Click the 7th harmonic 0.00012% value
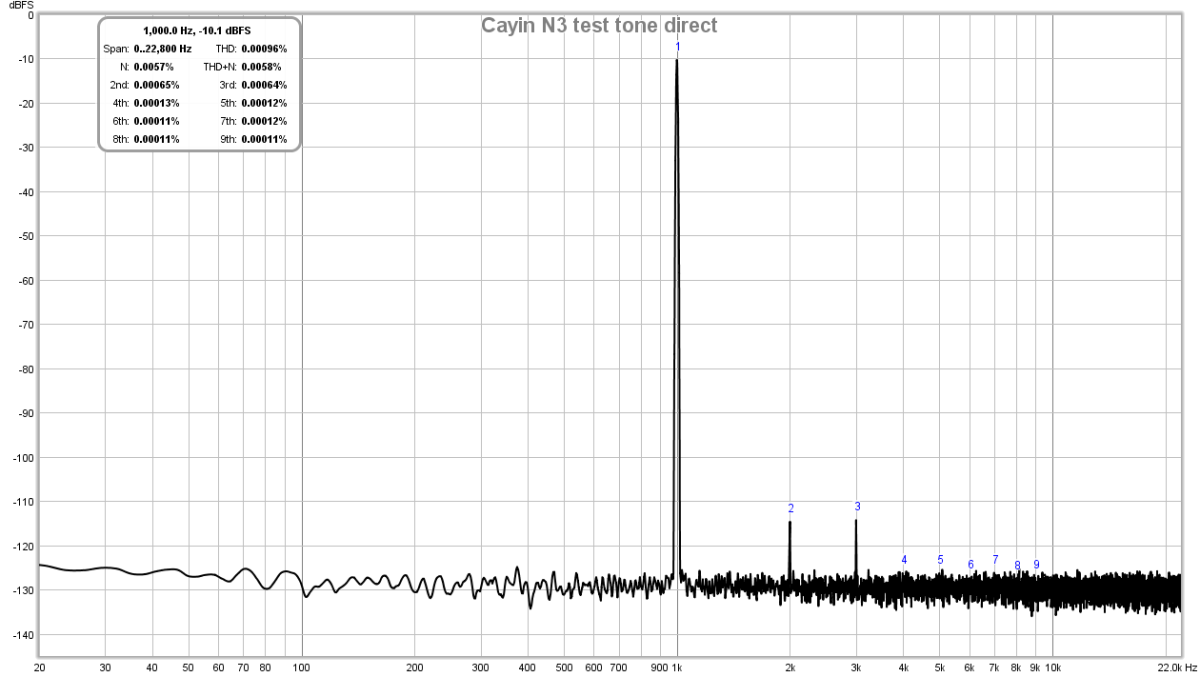 pyautogui.click(x=265, y=120)
